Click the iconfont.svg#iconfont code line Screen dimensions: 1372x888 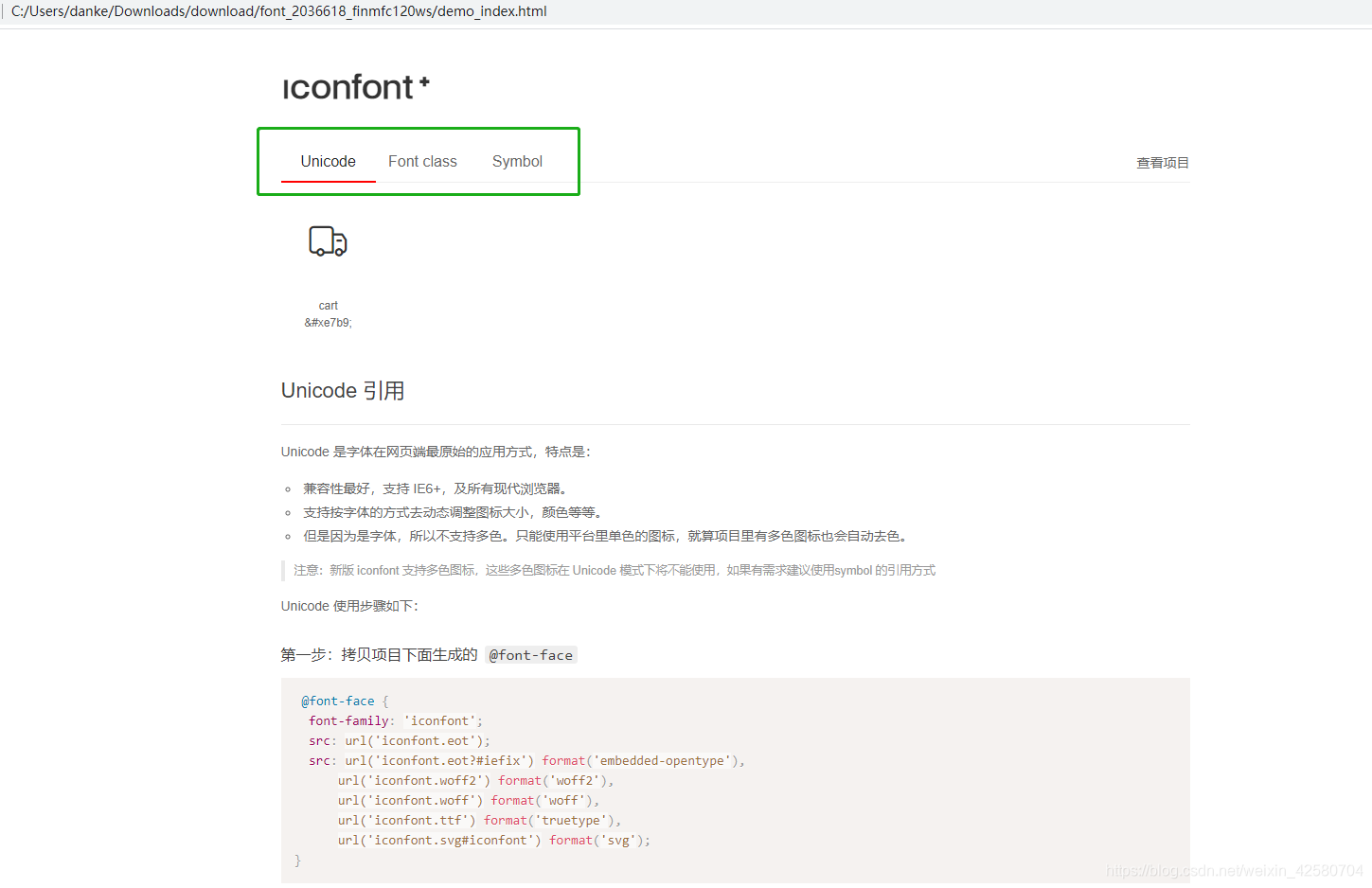pos(494,841)
